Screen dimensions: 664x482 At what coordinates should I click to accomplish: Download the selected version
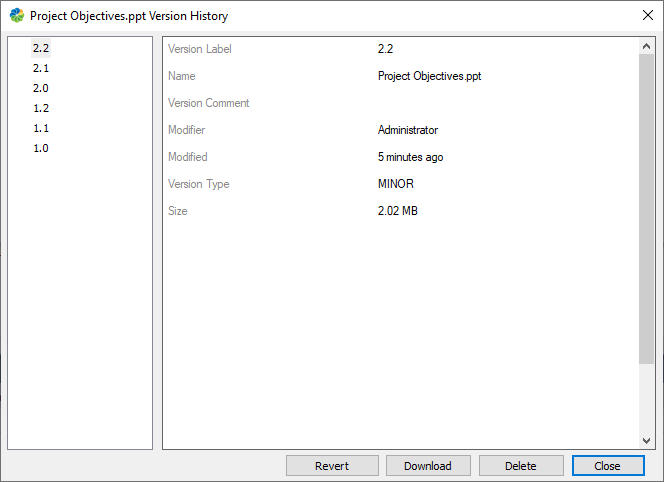428,466
